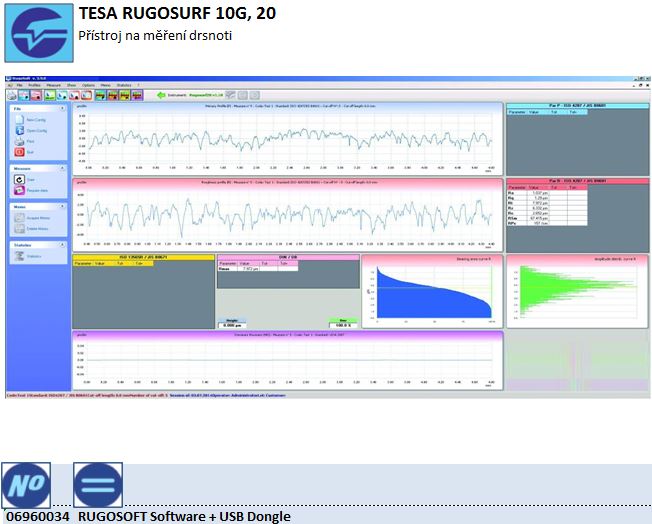Select the Rmax row in the DIN table
The image size is (652, 524).
258,269
